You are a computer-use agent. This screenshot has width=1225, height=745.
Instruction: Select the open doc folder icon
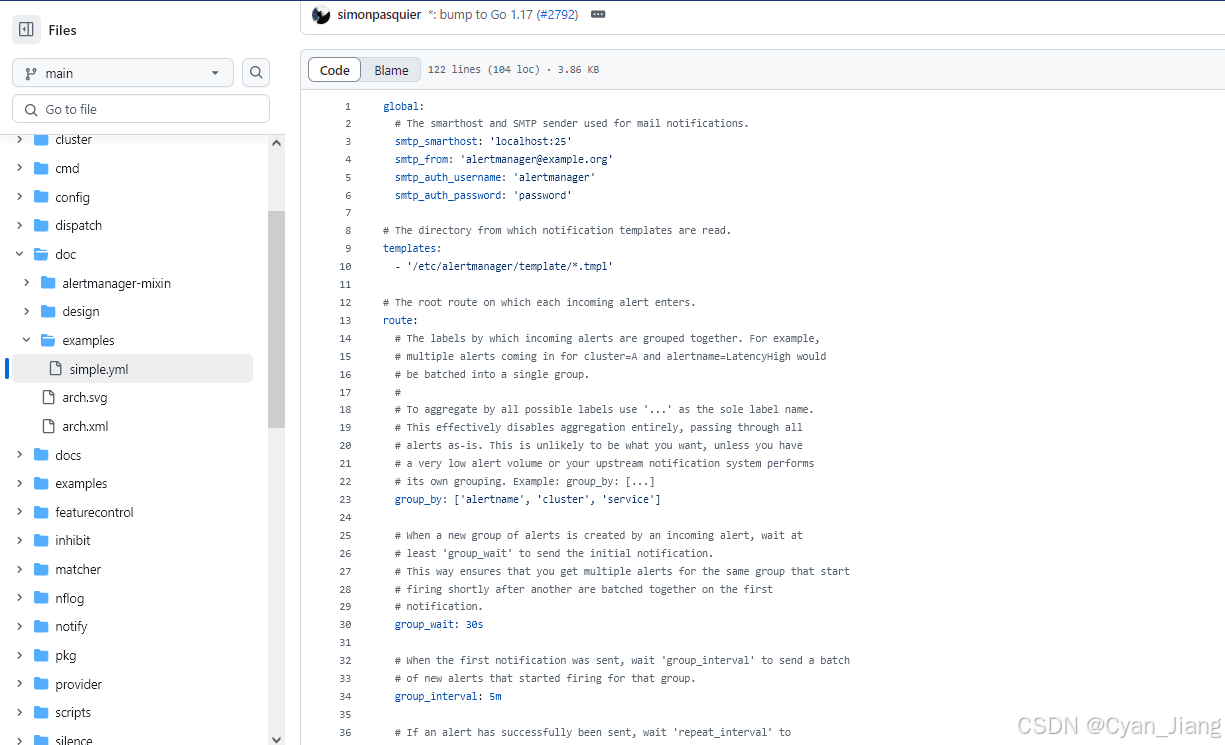point(41,254)
